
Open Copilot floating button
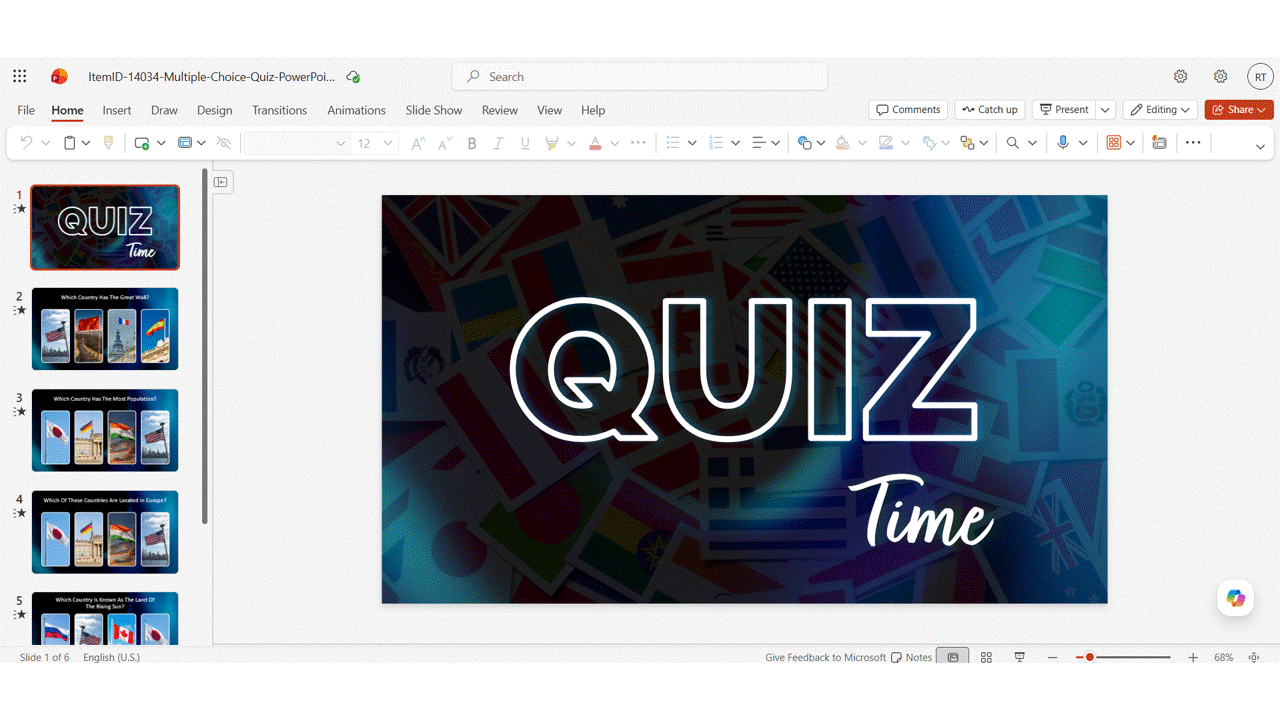tap(1236, 598)
